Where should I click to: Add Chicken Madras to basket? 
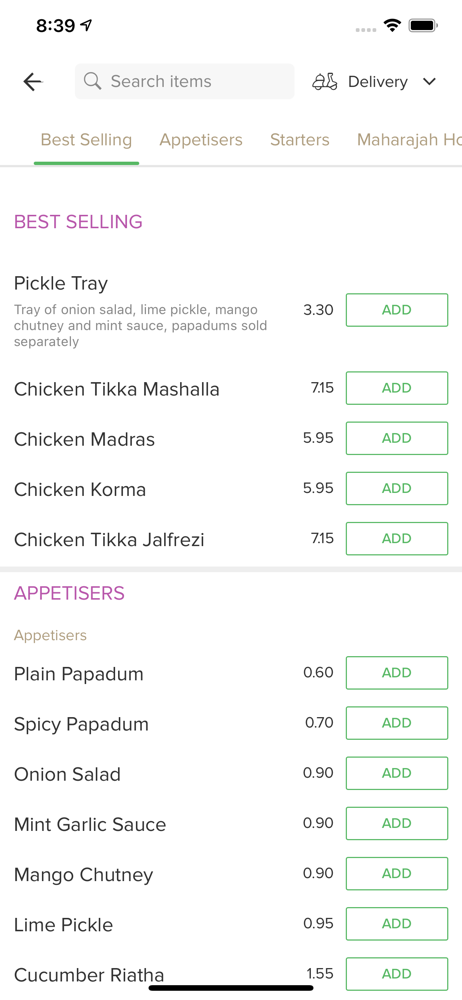[x=397, y=438]
